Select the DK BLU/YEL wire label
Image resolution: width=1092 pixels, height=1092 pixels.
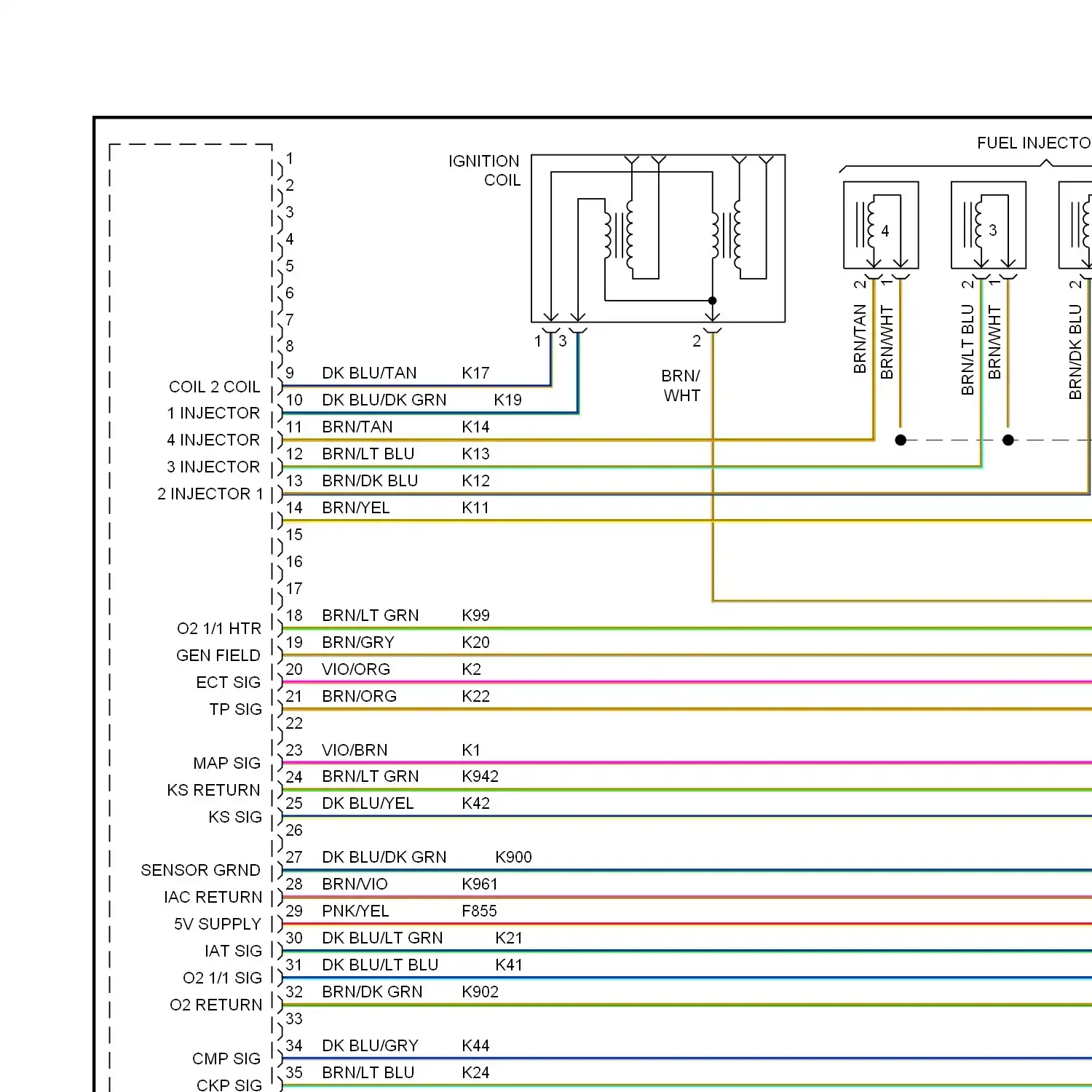click(x=368, y=803)
